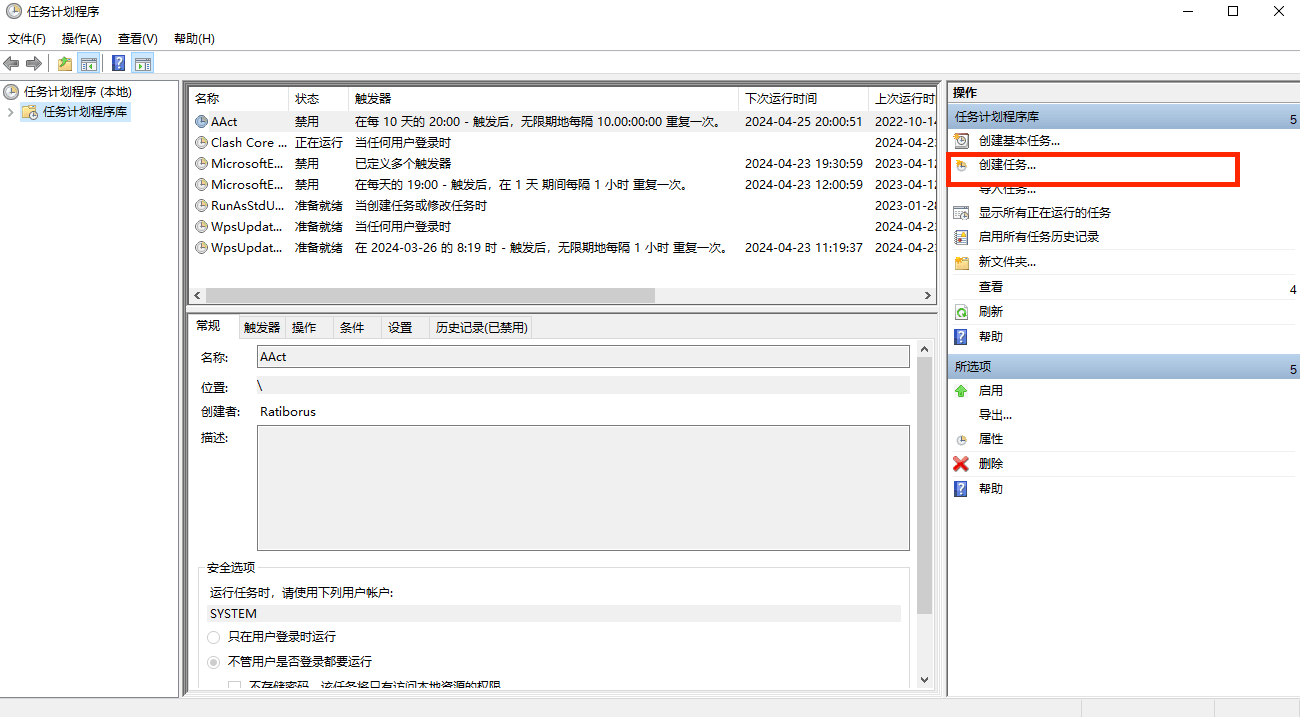Click the 描述 description text area
Viewport: 1300px width, 717px height.
pyautogui.click(x=583, y=488)
